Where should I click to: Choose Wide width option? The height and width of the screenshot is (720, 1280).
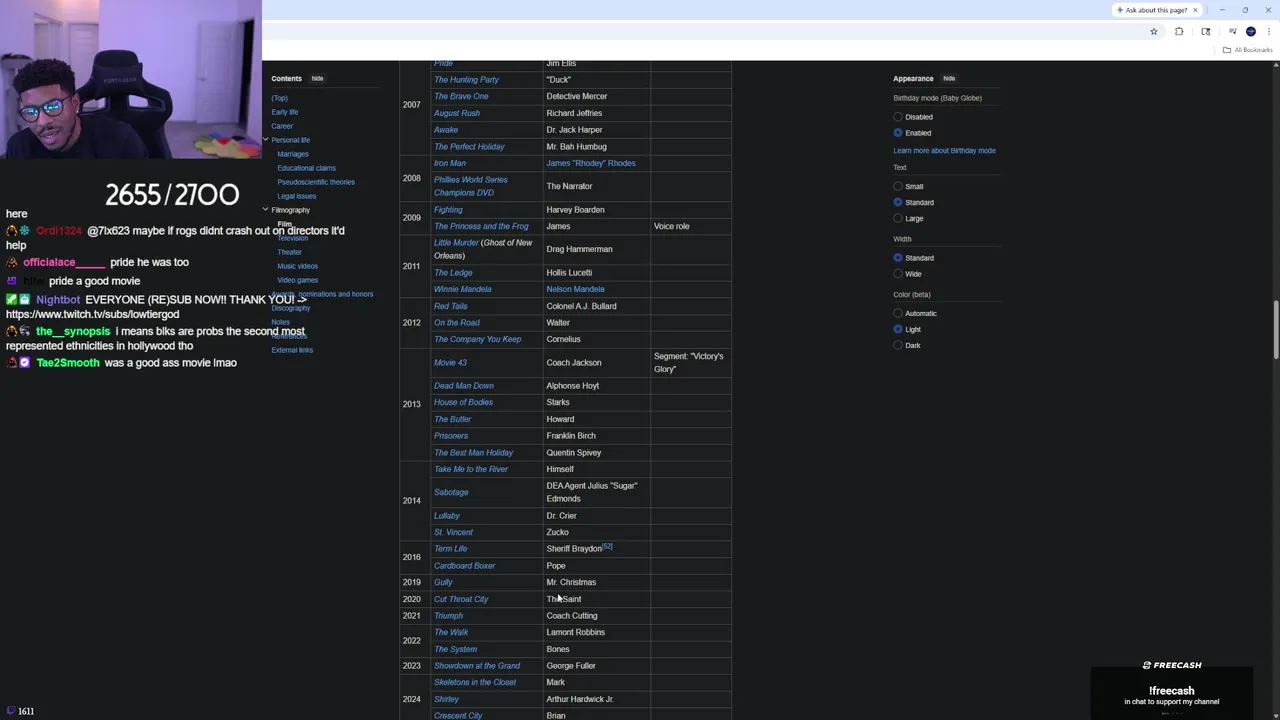tap(898, 274)
